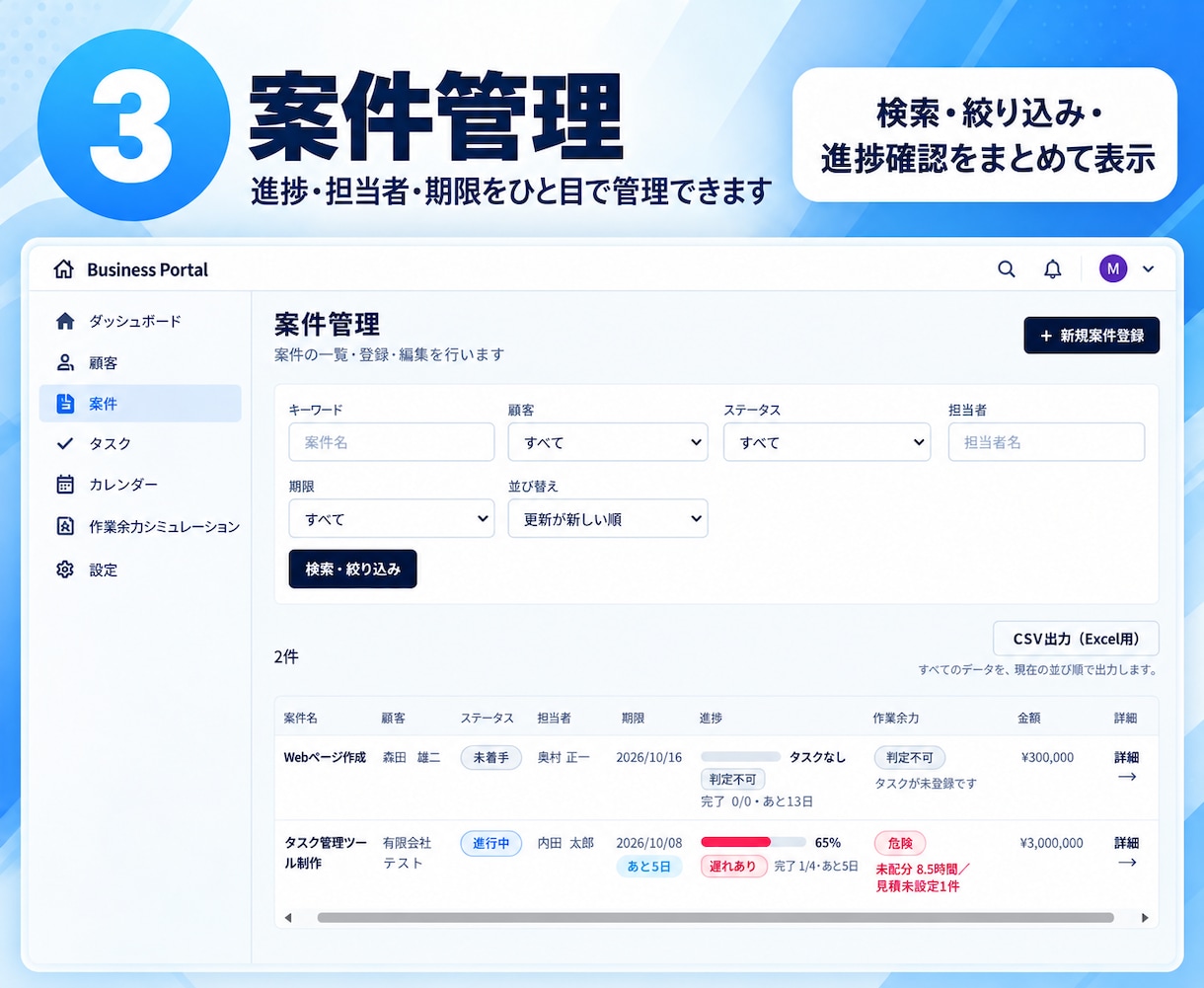
Task: Click the タスク checkmark icon
Action: [65, 443]
